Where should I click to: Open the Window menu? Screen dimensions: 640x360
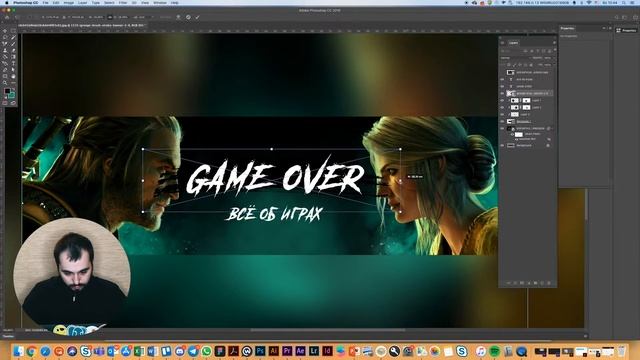[x=160, y=2]
